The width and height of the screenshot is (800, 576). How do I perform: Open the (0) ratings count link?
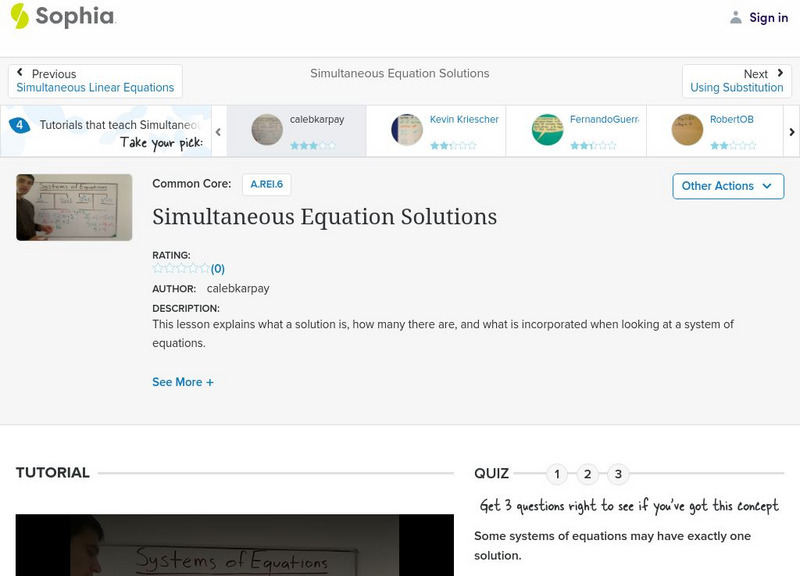[218, 268]
